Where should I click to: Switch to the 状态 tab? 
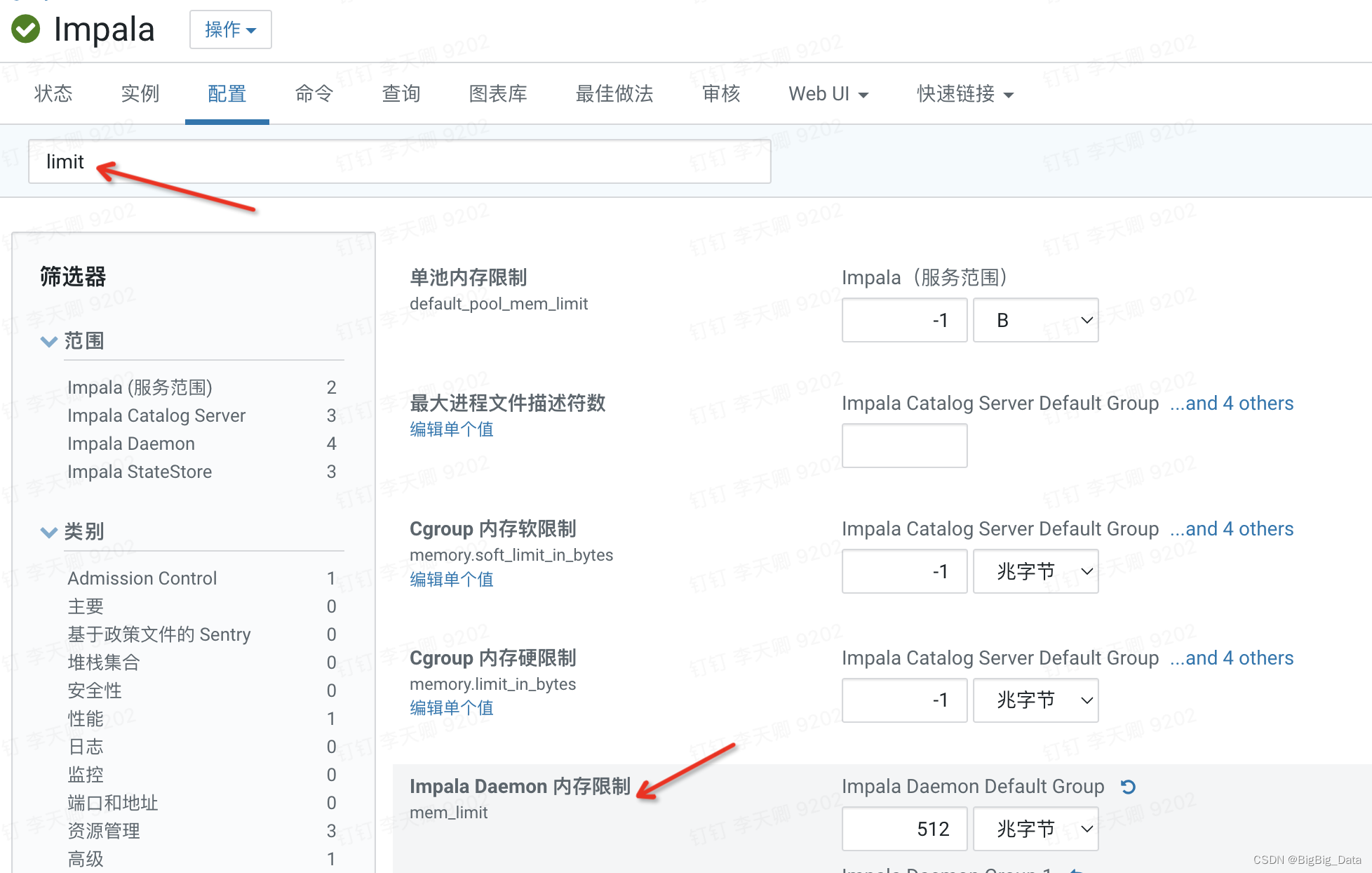click(x=53, y=93)
